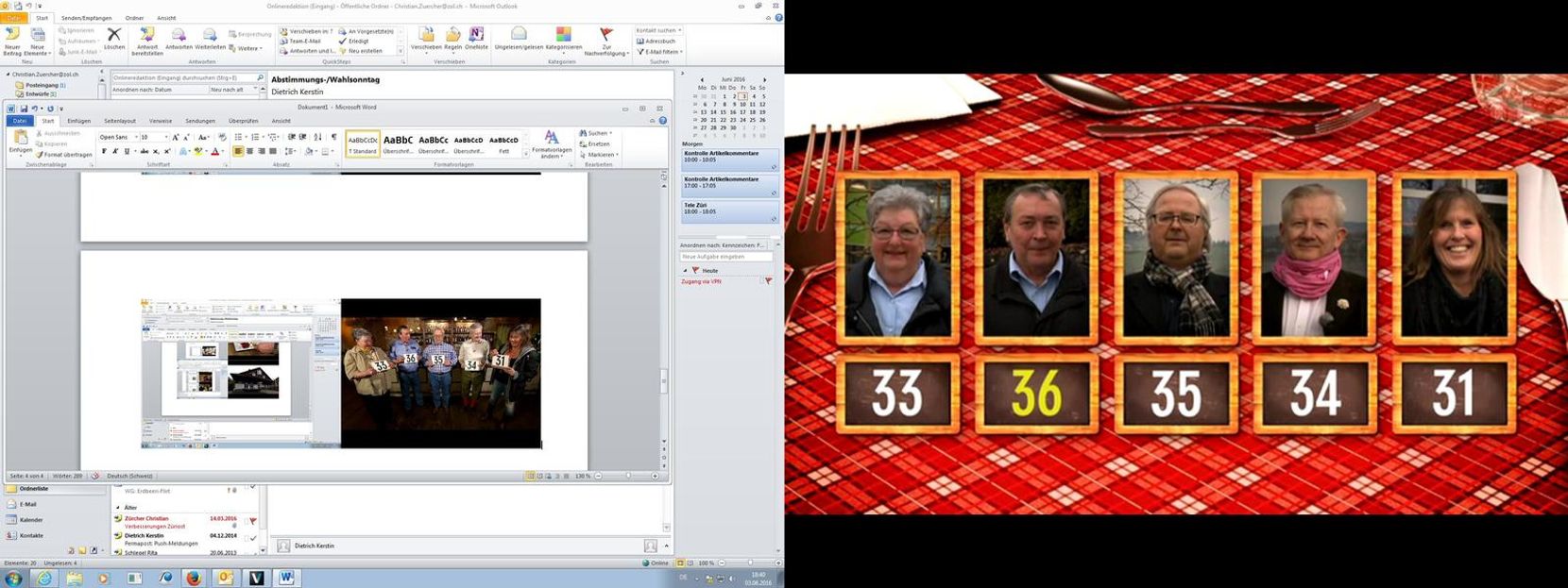1568x588 pixels.
Task: Click the Windows Start button
Action: [14, 578]
